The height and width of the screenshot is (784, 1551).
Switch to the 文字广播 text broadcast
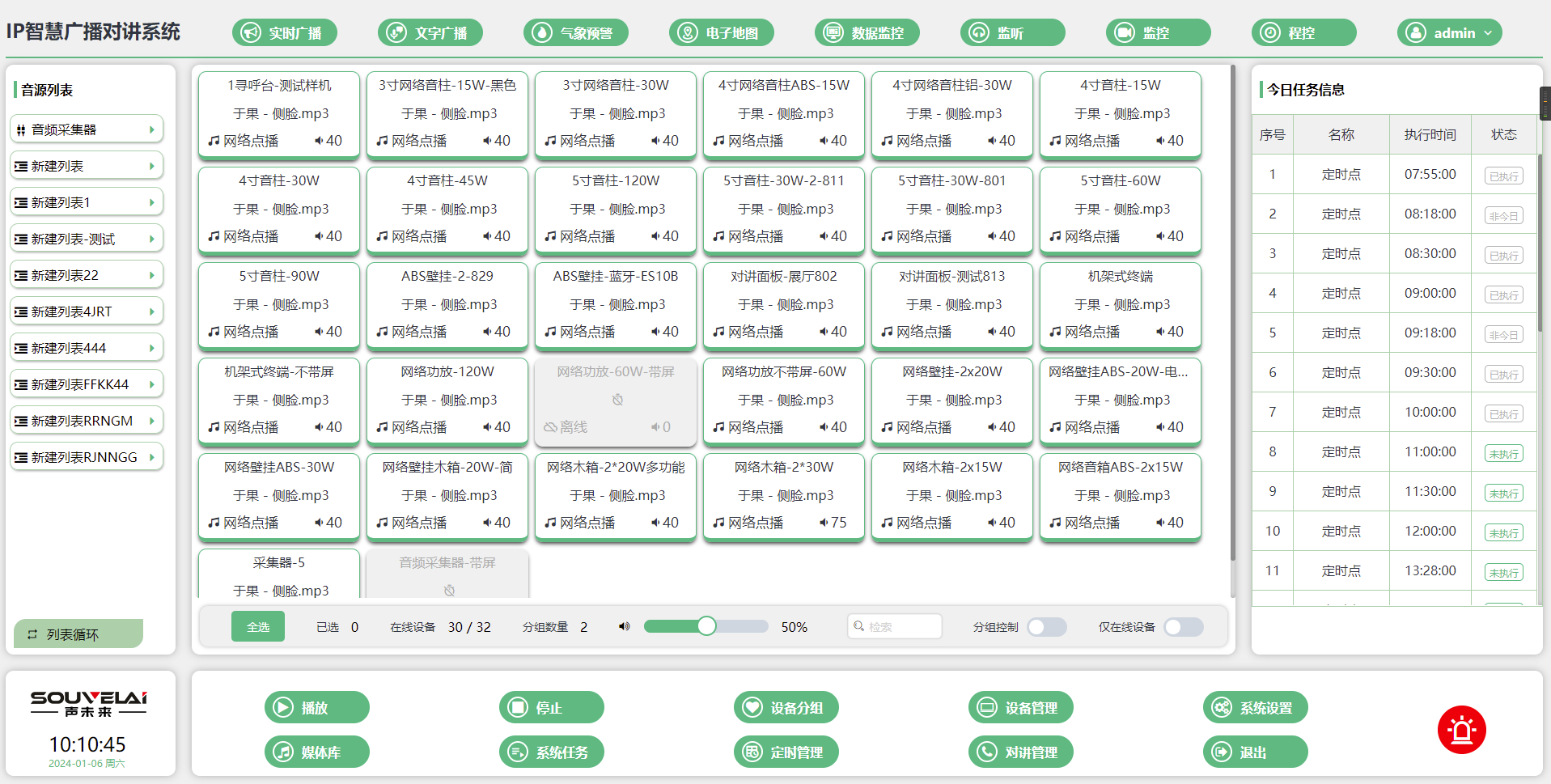(430, 32)
